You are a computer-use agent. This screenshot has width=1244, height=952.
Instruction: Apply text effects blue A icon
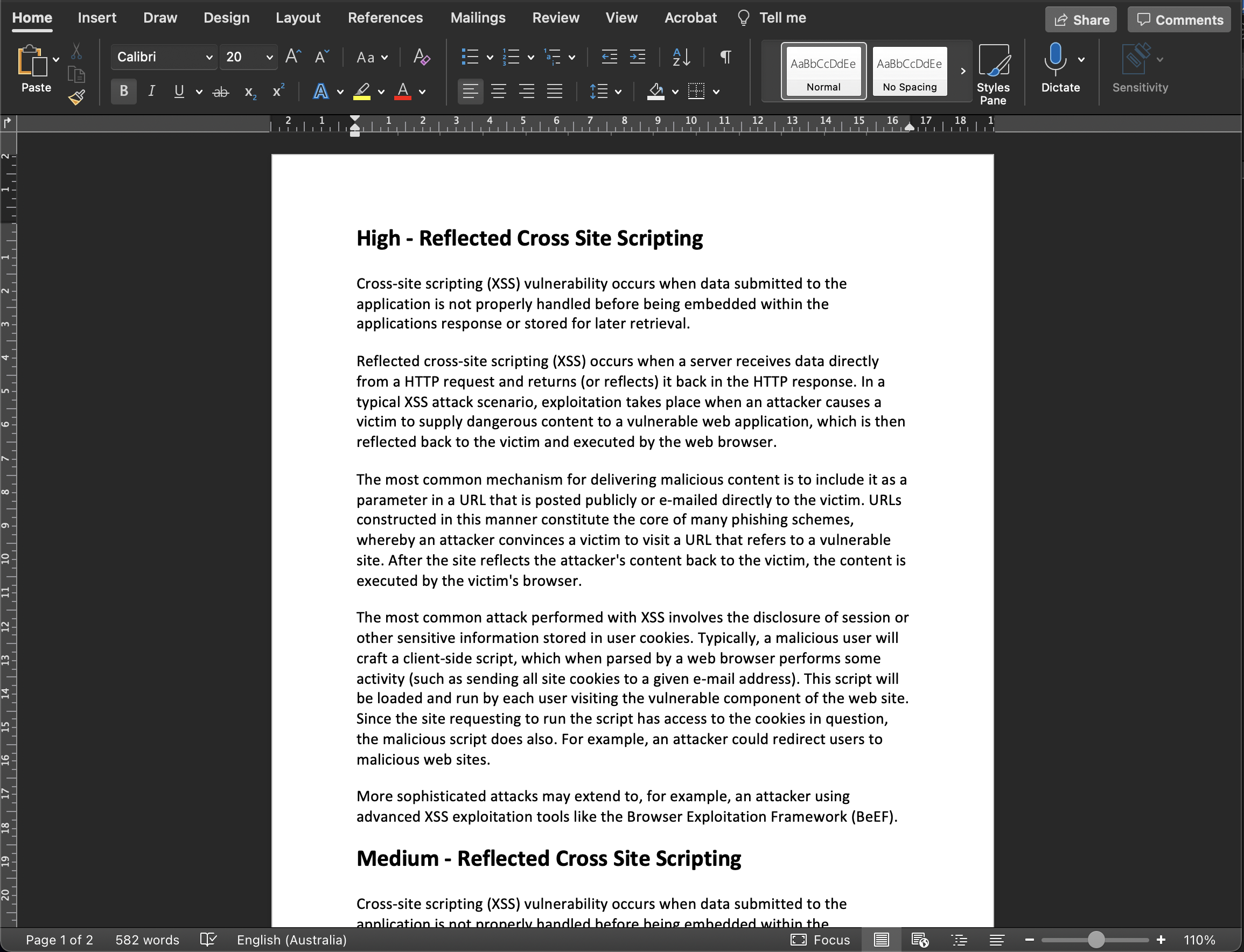tap(321, 91)
